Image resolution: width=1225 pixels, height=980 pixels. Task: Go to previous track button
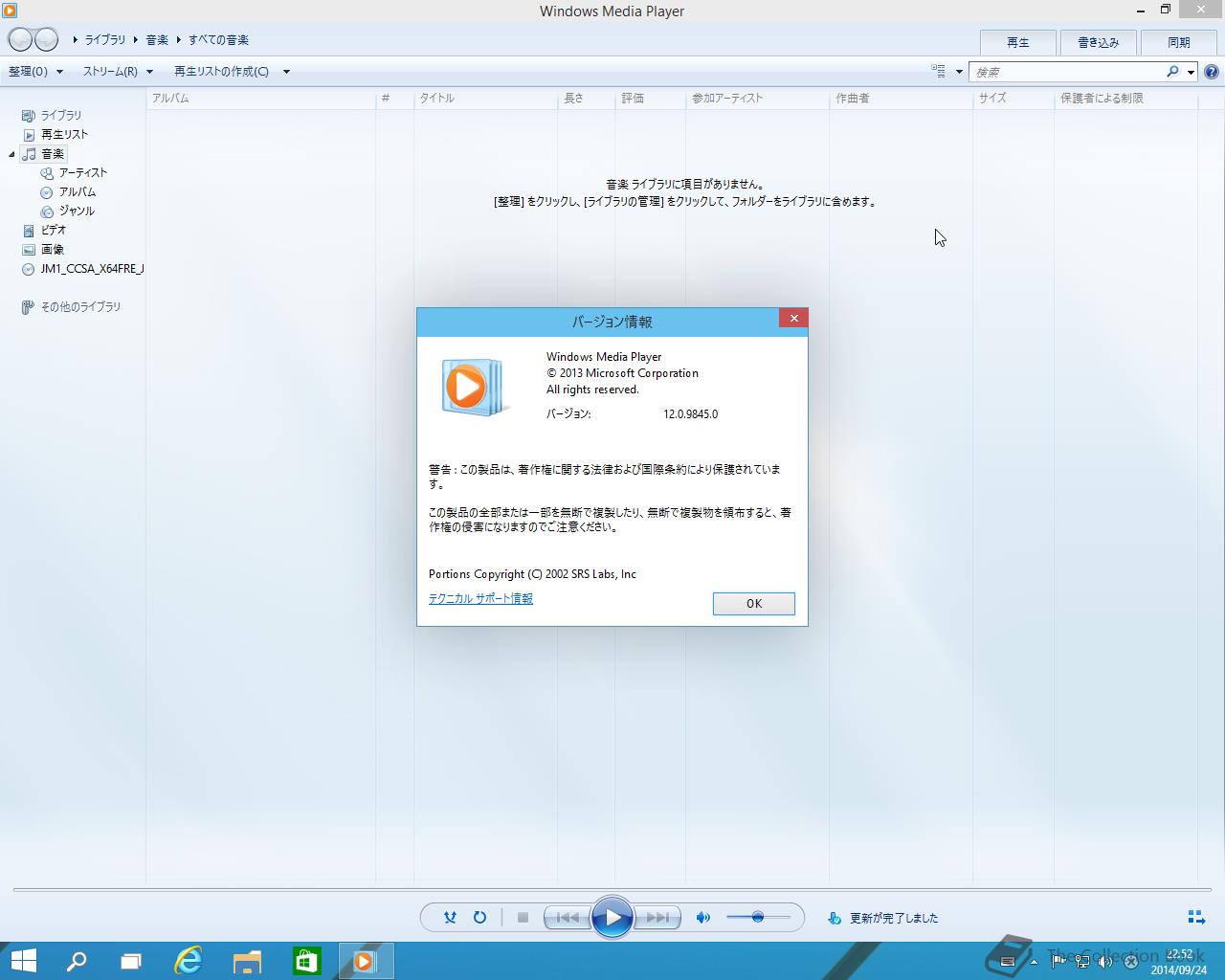coord(567,917)
